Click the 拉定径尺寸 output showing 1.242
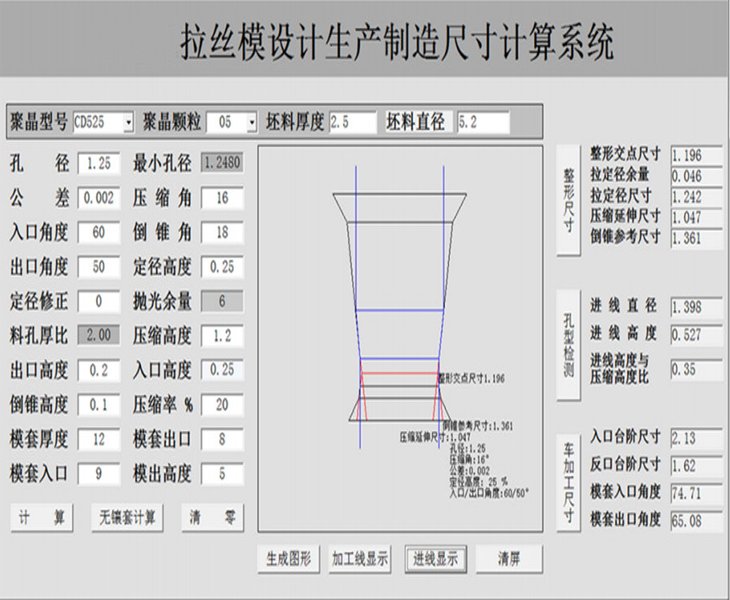The image size is (730, 600). [696, 196]
